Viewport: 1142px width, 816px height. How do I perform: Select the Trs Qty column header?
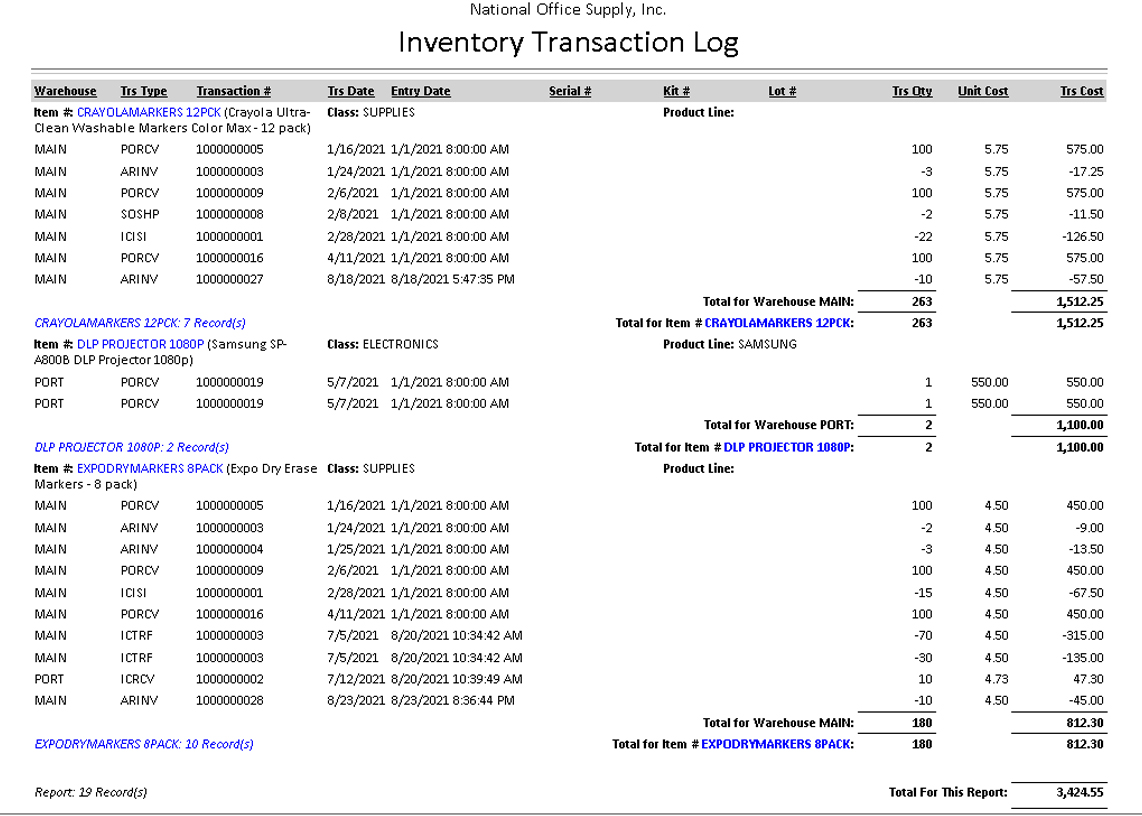[x=911, y=91]
